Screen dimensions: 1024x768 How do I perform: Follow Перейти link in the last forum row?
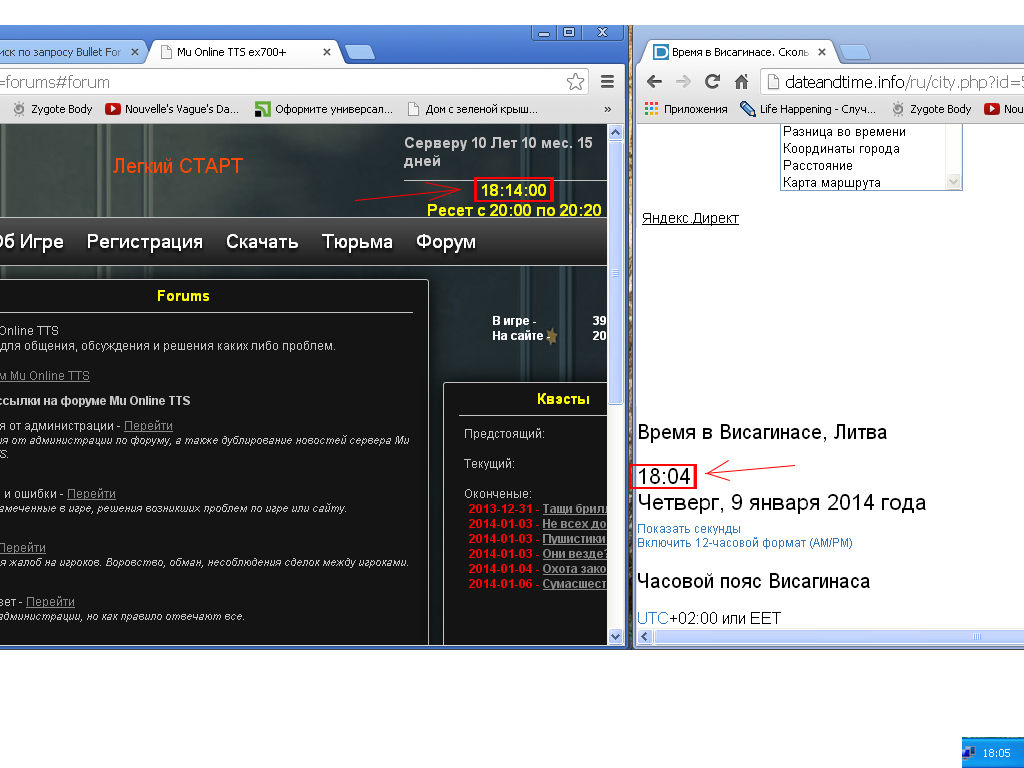(50, 601)
